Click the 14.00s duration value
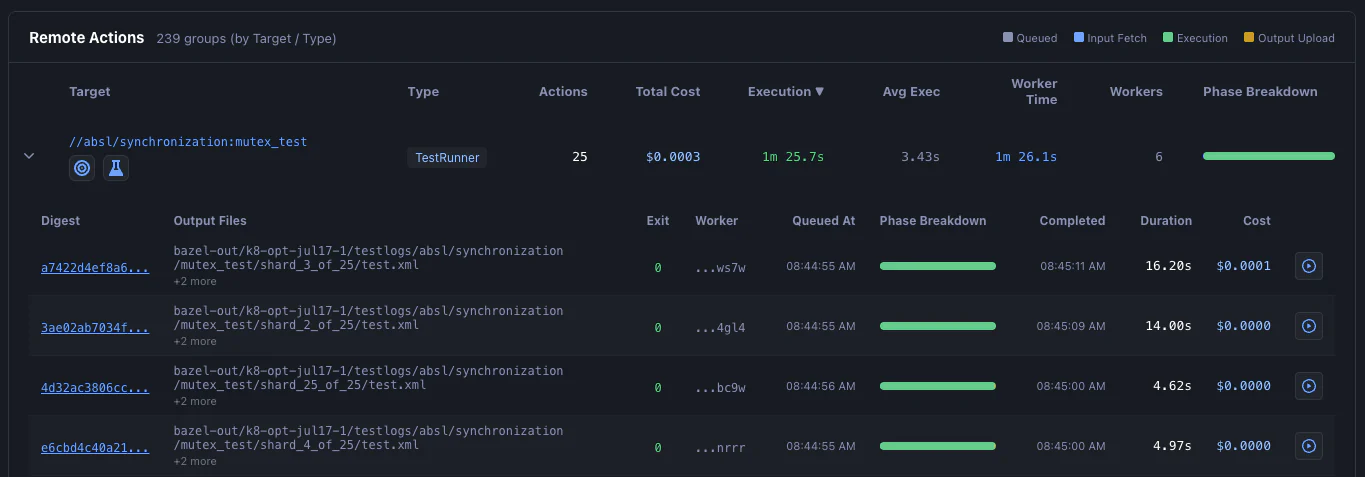 [x=1168, y=326]
